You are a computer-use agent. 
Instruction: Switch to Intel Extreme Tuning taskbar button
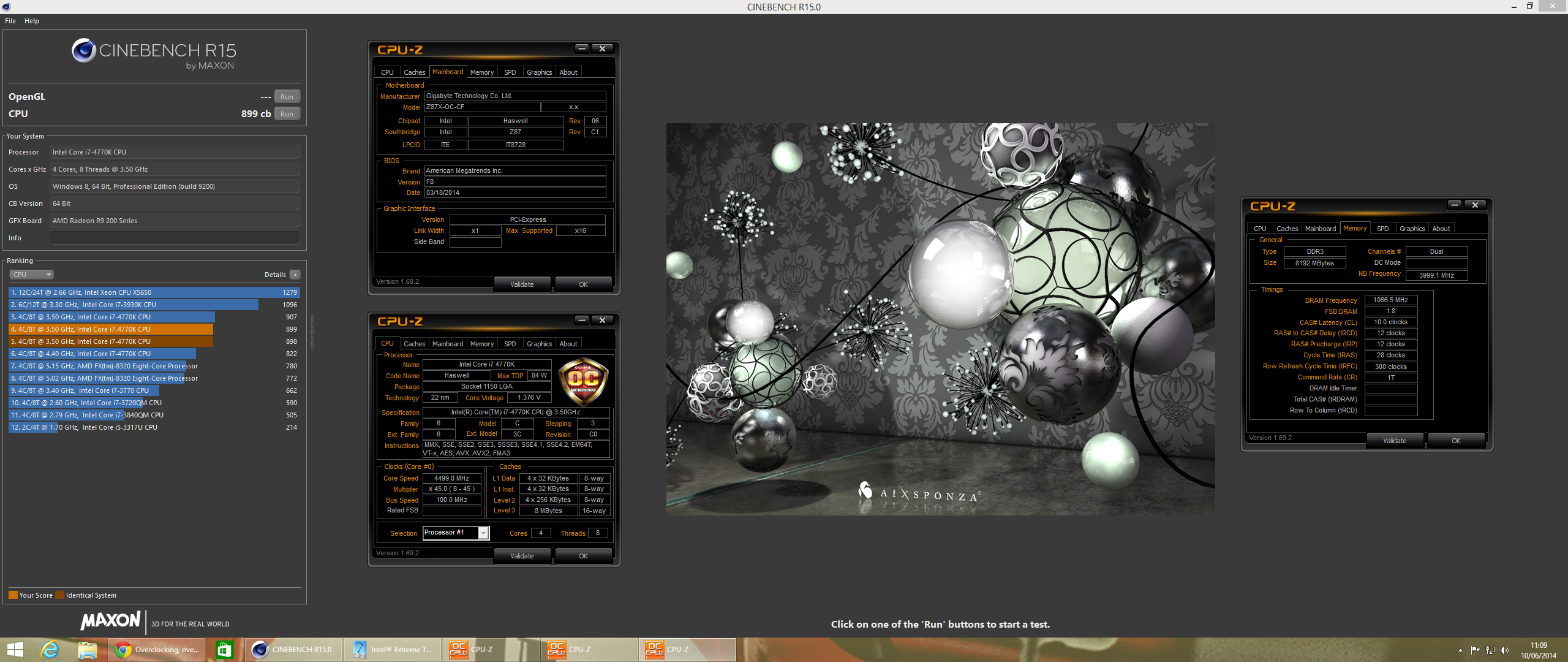(x=393, y=650)
